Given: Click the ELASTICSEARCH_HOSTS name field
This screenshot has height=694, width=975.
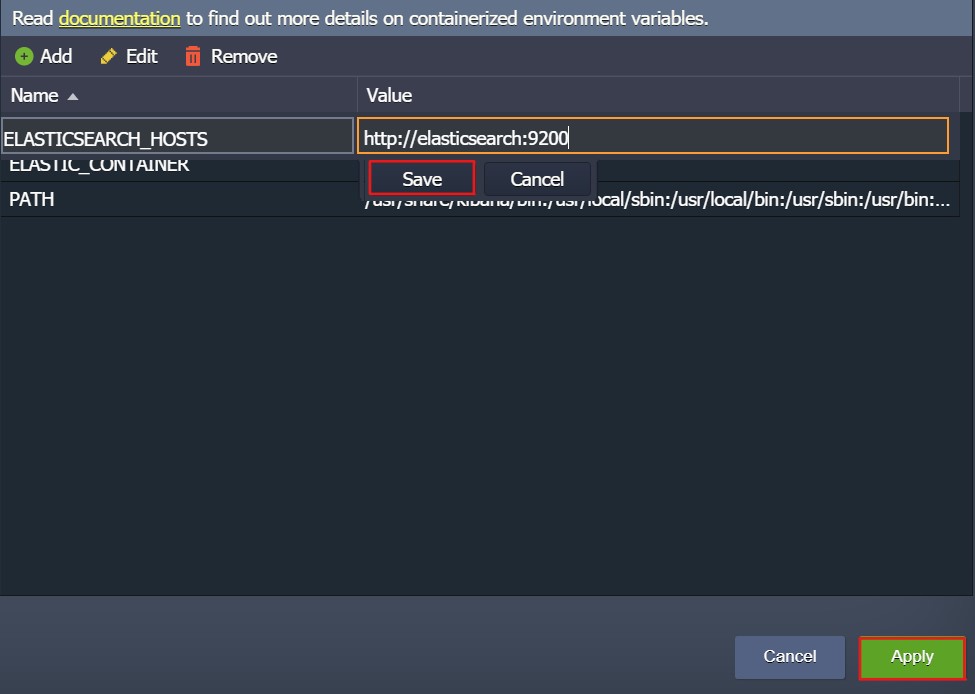Looking at the screenshot, I should click(177, 136).
